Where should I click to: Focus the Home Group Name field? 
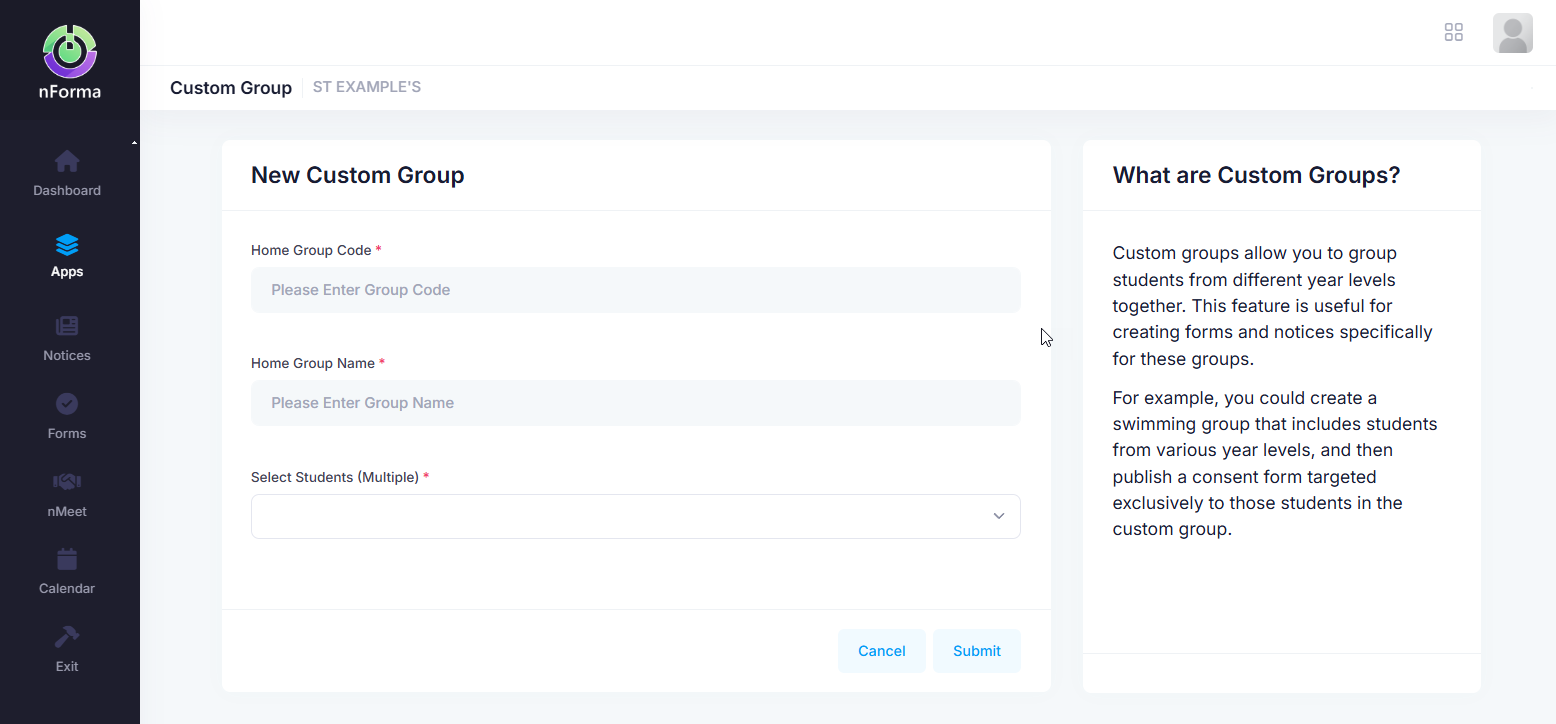[x=635, y=403]
